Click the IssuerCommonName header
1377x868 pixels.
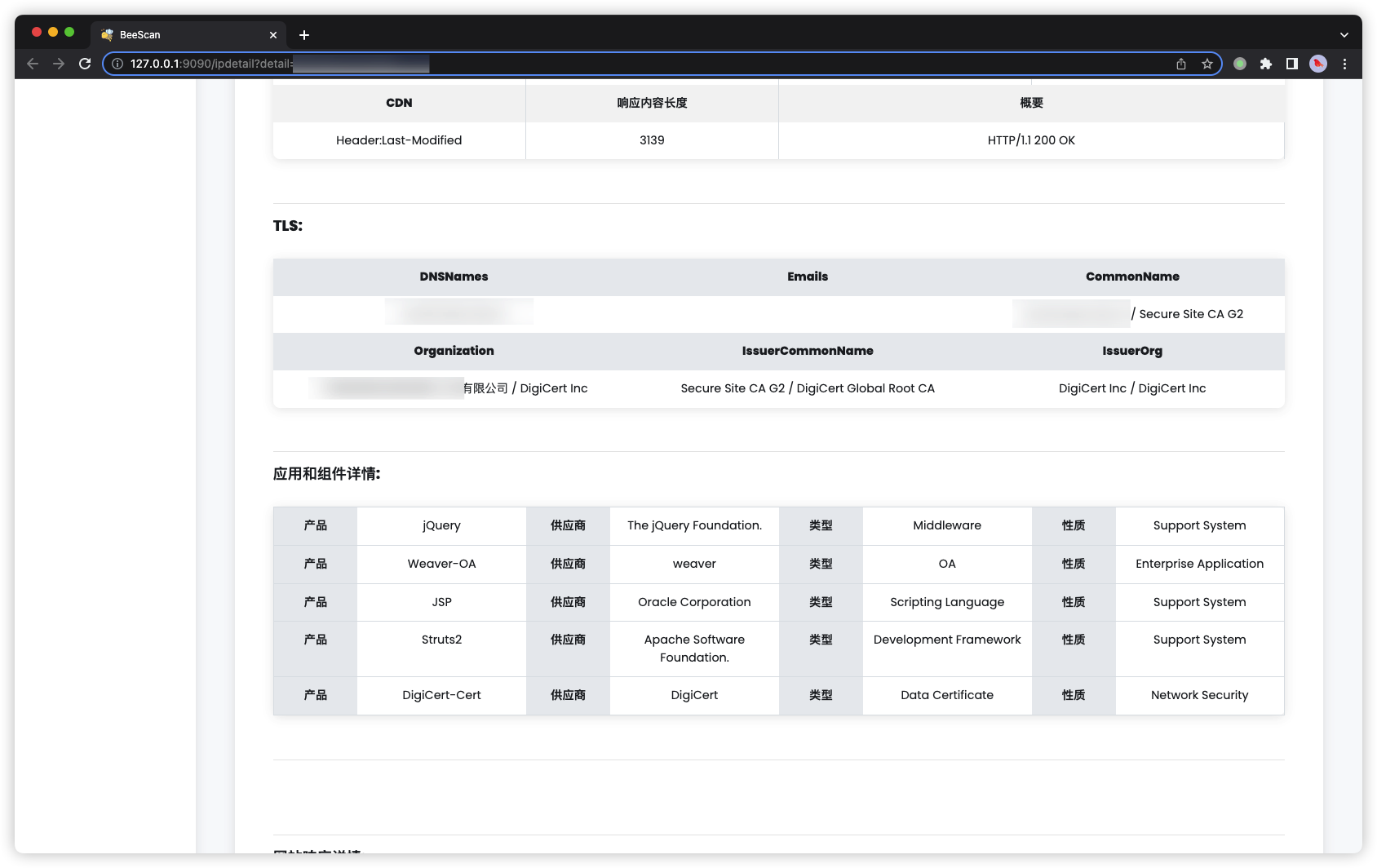808,351
